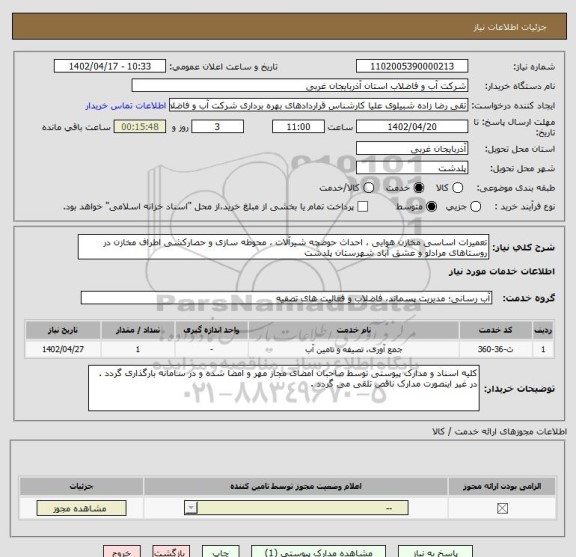Click the جزئیات column header in permits table
This screenshot has width=576, height=557.
click(x=81, y=486)
